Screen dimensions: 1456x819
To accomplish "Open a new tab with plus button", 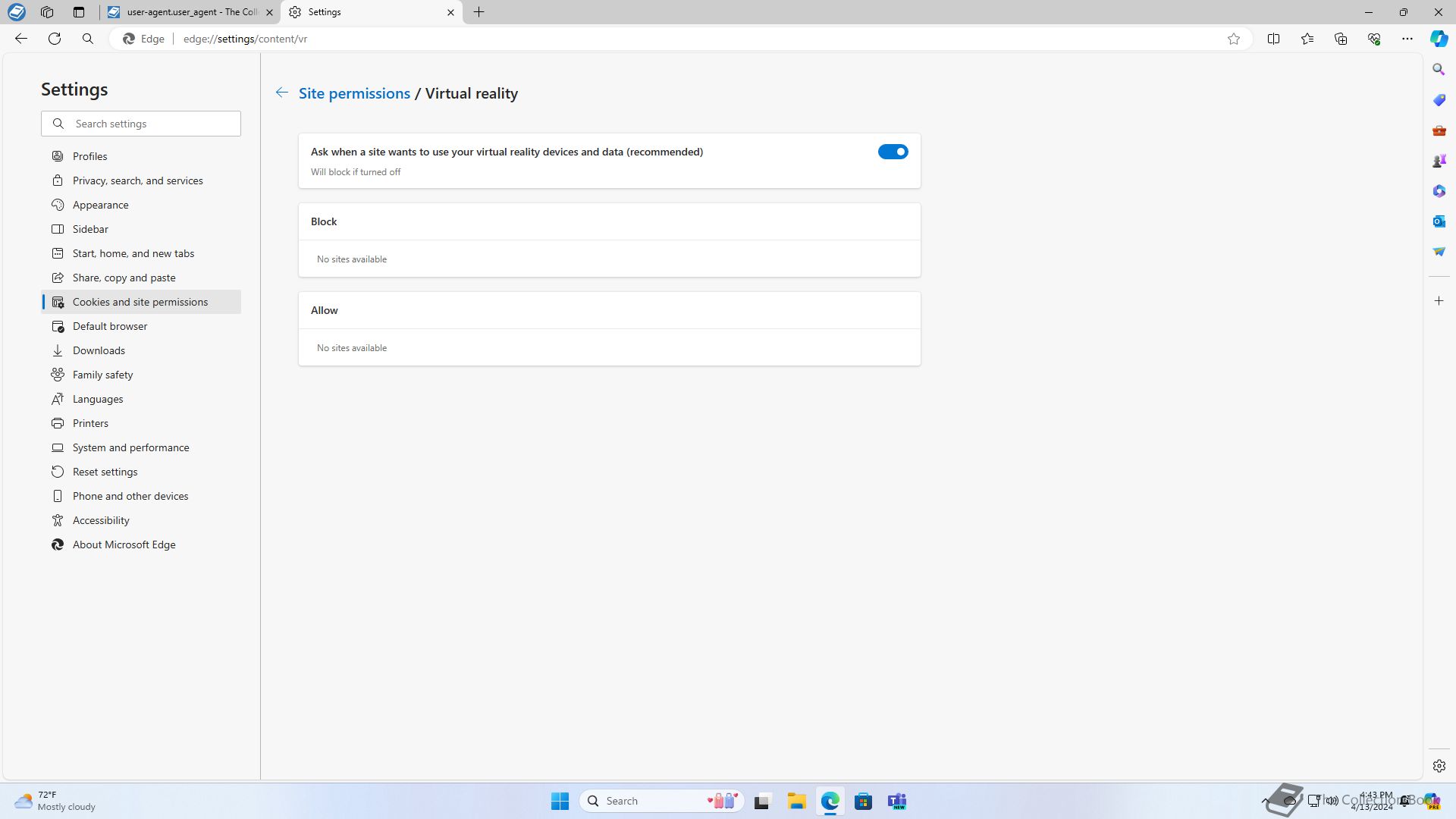I will (479, 12).
